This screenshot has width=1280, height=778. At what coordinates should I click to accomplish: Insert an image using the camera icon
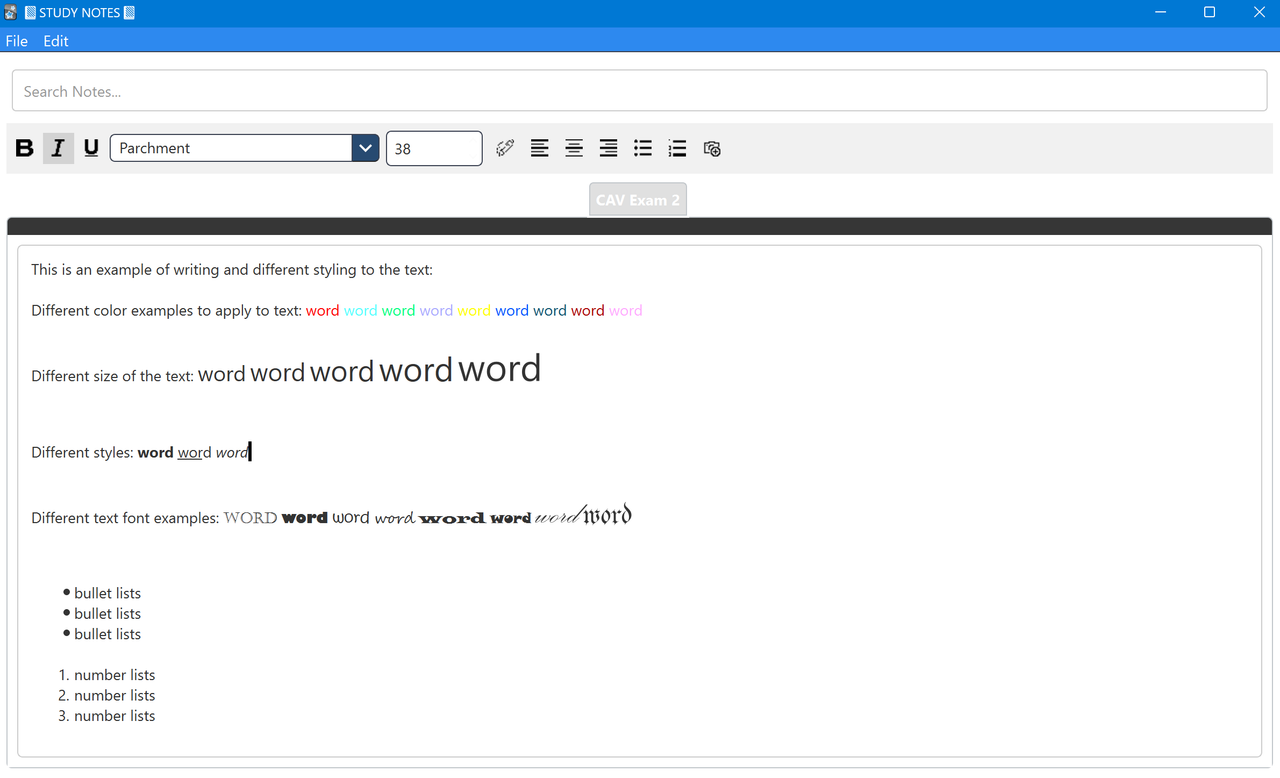(712, 148)
